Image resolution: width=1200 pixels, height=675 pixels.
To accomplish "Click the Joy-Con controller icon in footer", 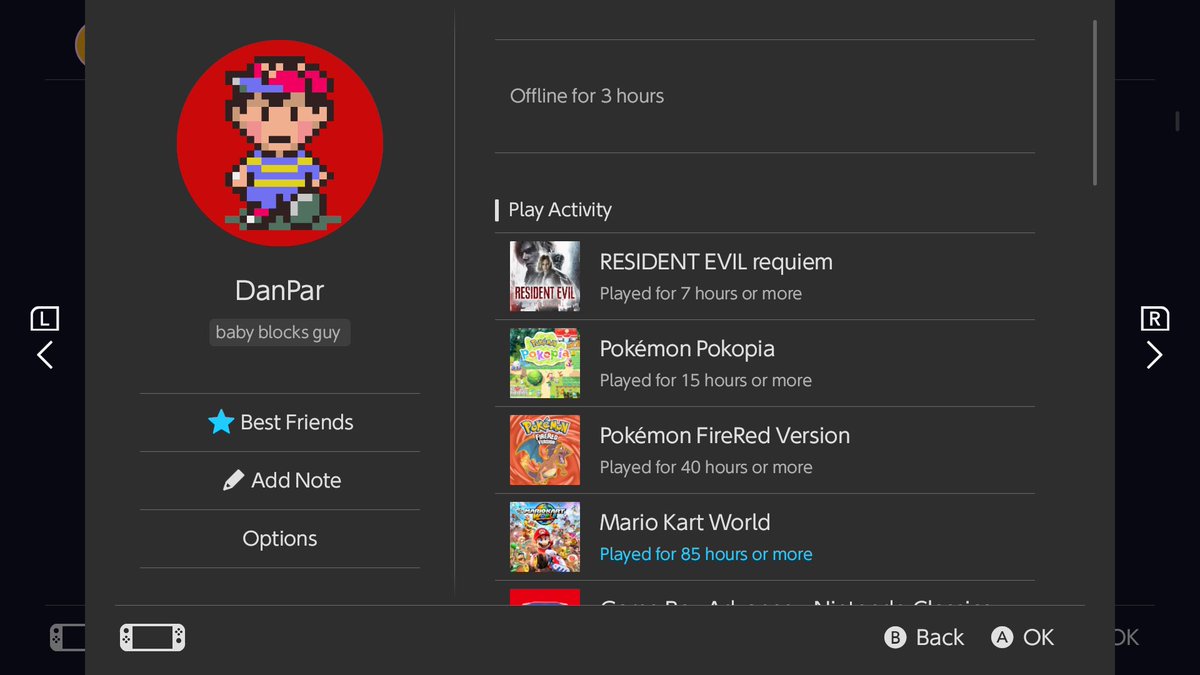I will coord(152,637).
